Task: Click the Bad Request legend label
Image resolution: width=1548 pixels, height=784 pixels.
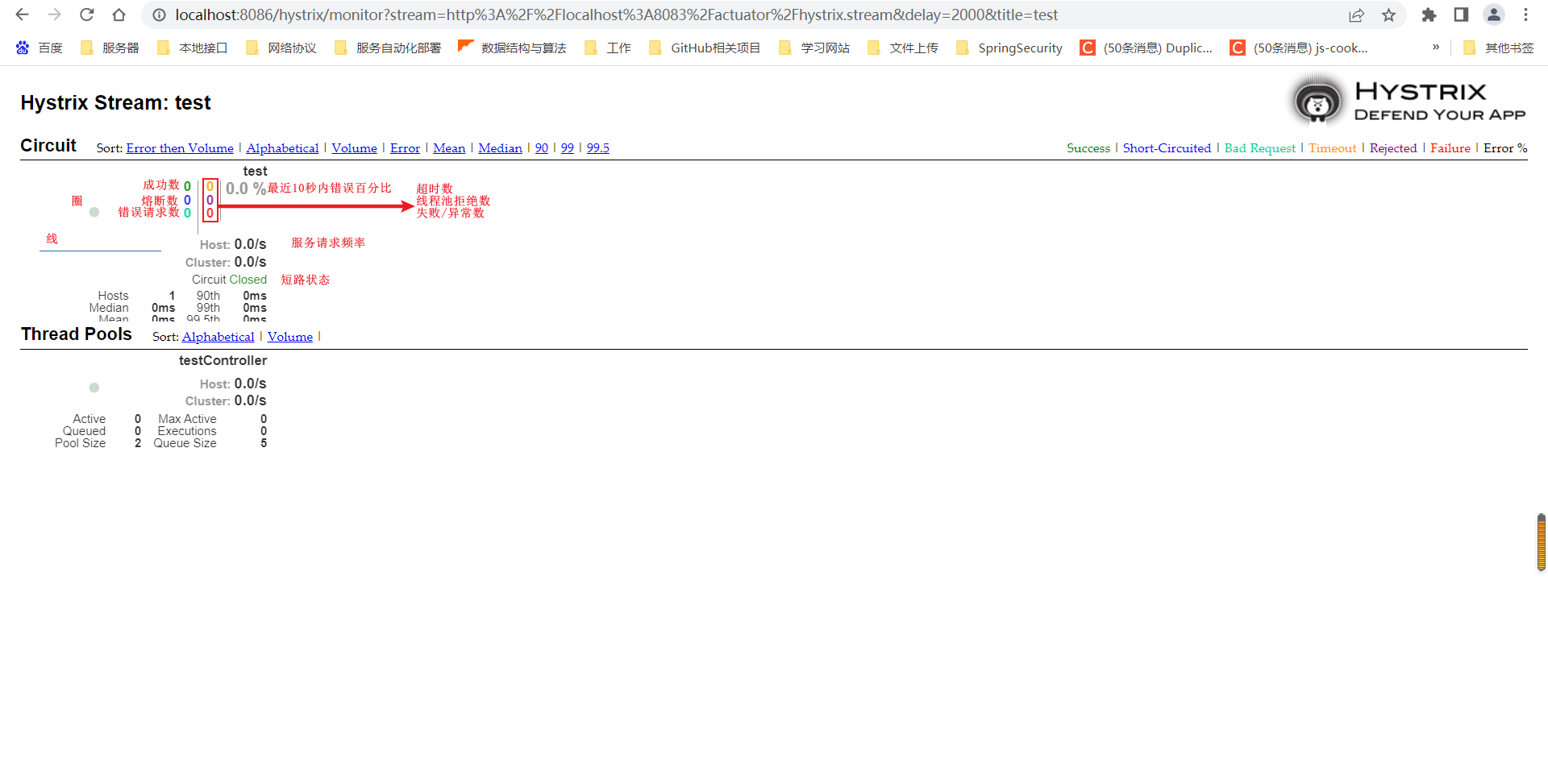Action: point(1260,148)
